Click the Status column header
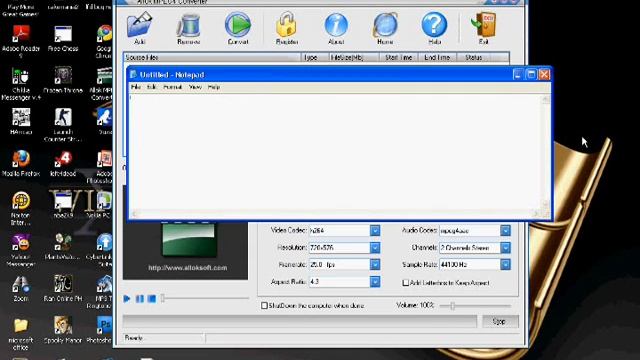Viewport: 640px width, 360px height. coord(473,58)
